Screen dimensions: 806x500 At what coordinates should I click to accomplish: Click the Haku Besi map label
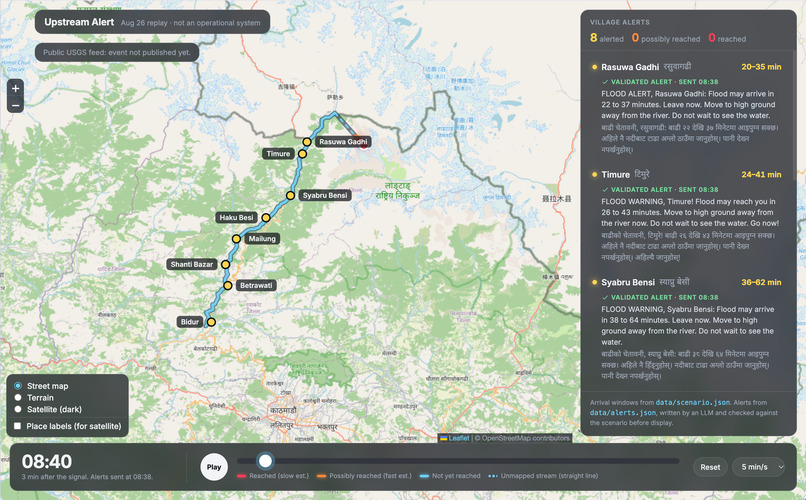click(236, 218)
